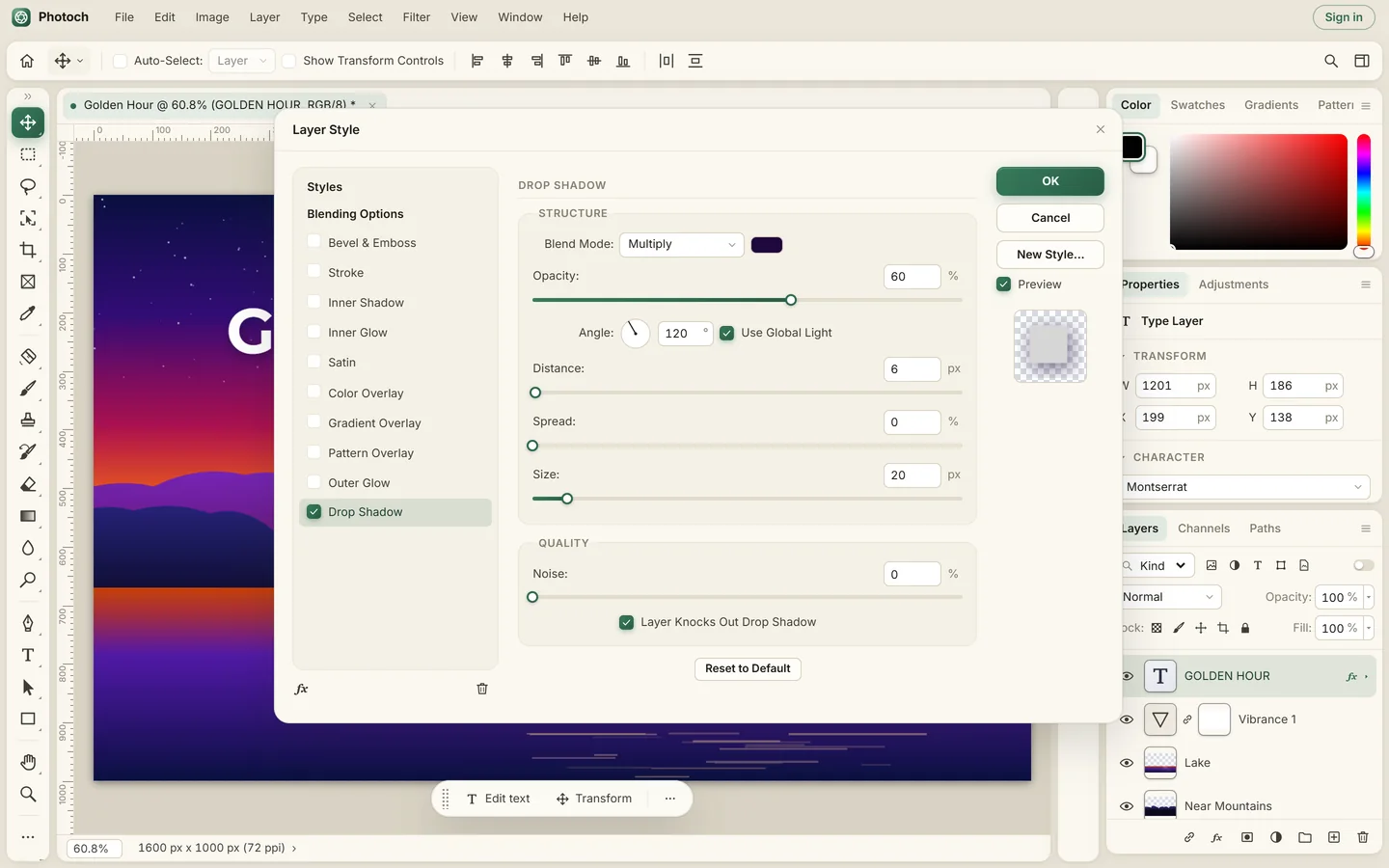Select the Hand tool

click(28, 762)
